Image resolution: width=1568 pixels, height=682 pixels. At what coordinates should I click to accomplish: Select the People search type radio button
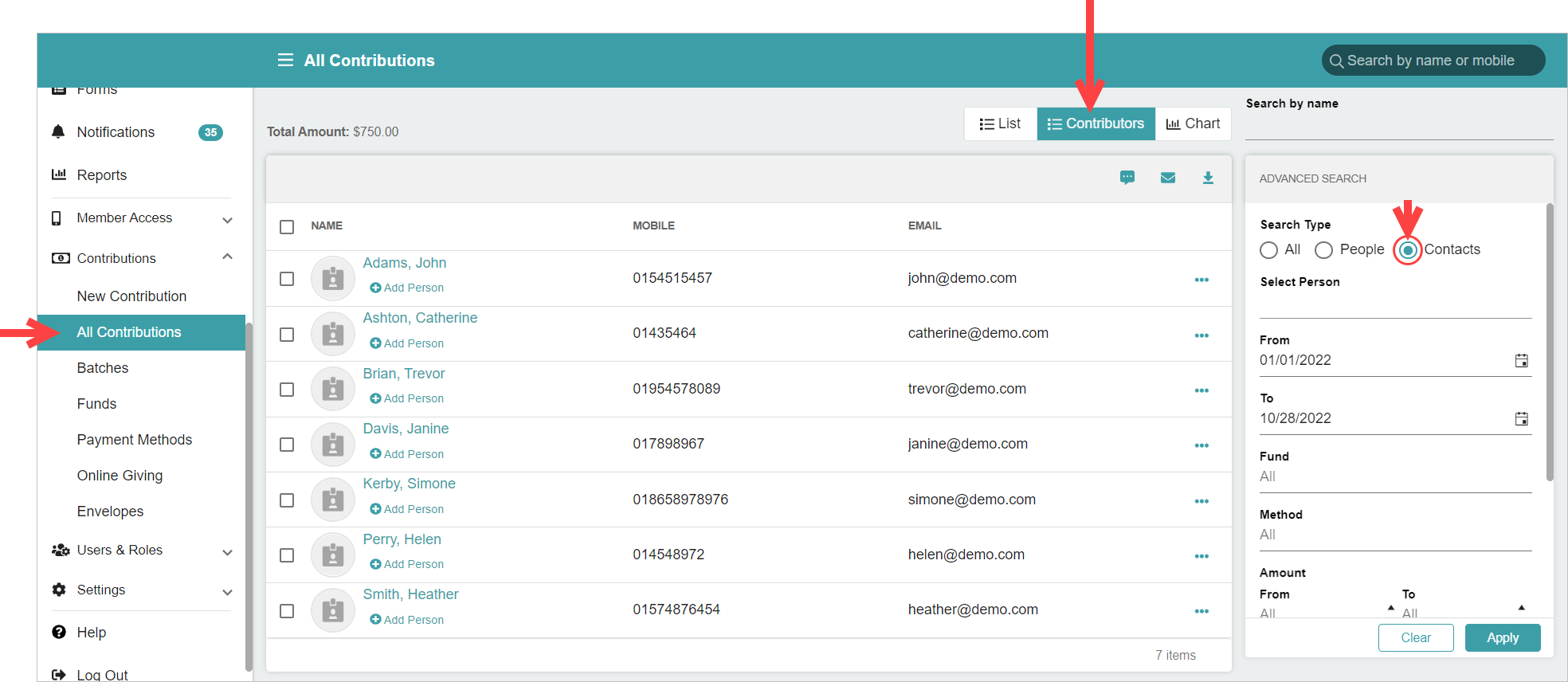point(1323,250)
